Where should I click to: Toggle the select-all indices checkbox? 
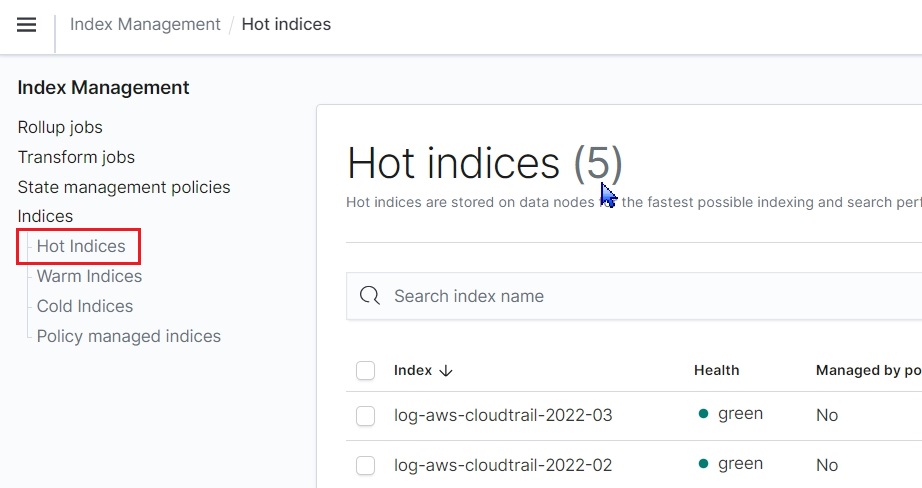366,371
